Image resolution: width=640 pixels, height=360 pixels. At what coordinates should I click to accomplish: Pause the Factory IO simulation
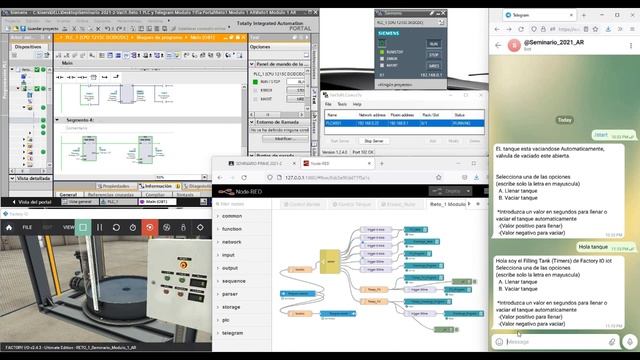[100, 227]
